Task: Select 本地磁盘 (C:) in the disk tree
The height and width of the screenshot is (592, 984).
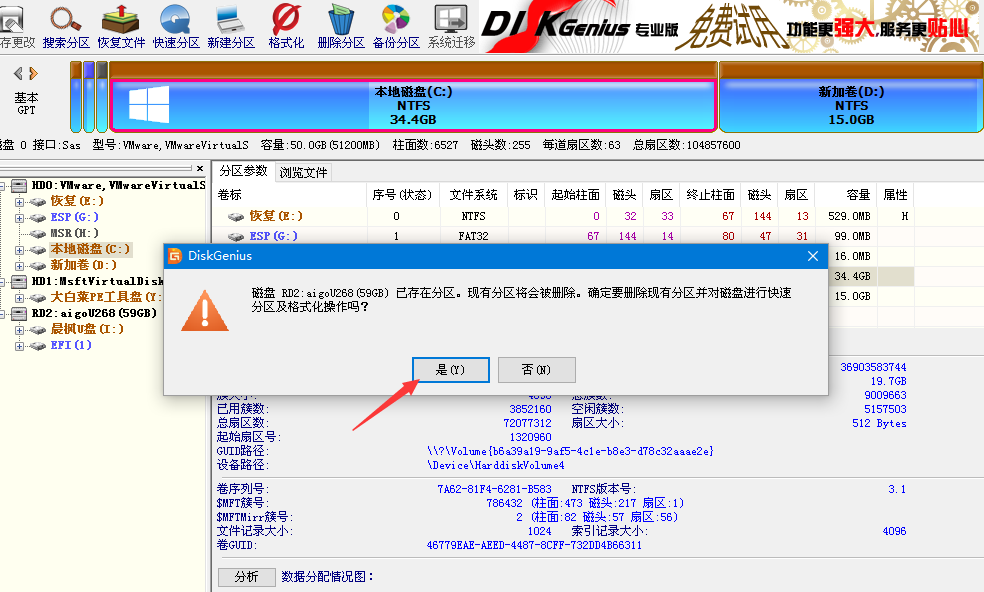Action: point(90,249)
